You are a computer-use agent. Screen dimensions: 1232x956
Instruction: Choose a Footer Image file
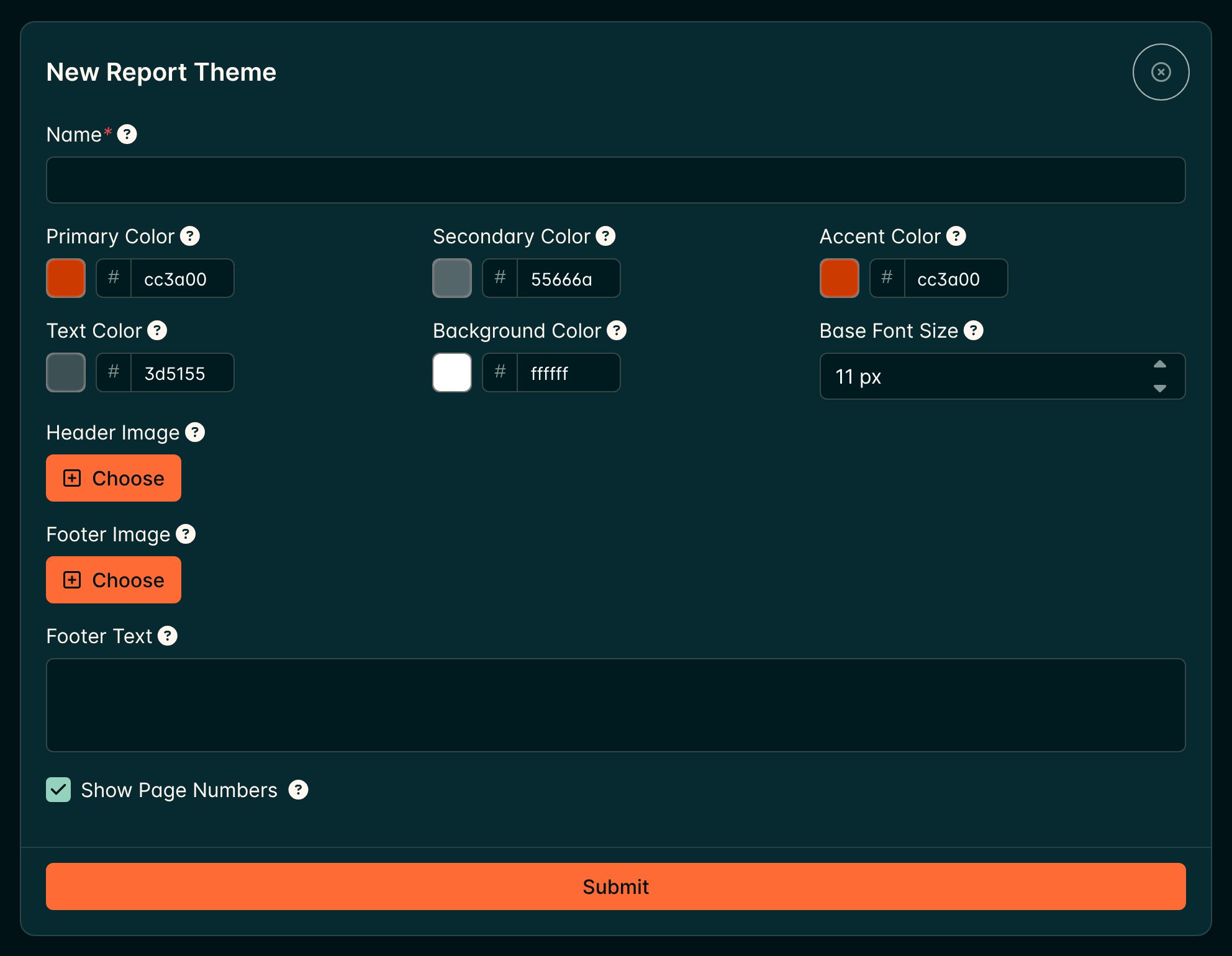114,580
